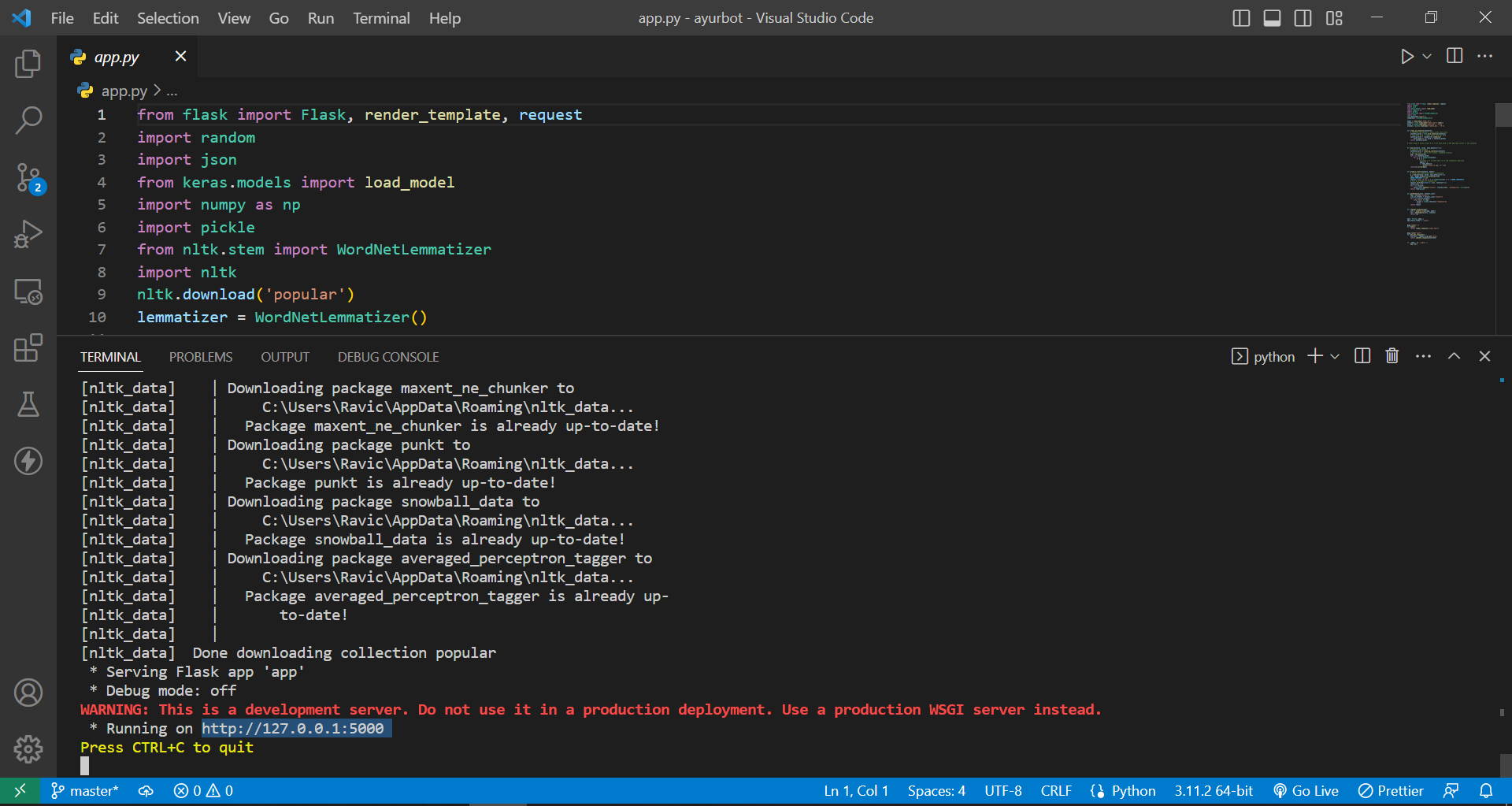Open the Edit menu
Image resolution: width=1512 pixels, height=806 pixels.
point(106,17)
